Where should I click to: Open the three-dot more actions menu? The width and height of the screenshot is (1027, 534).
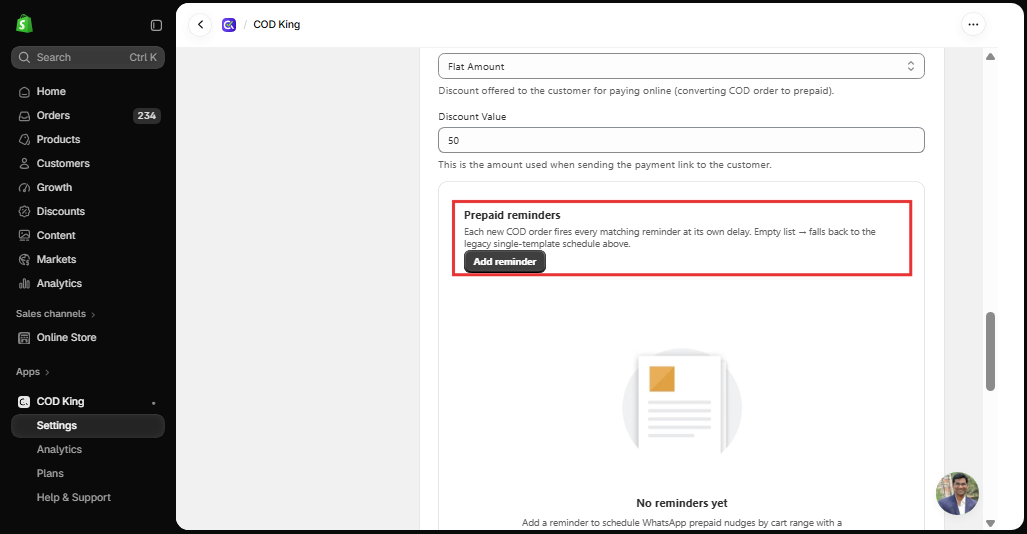(x=973, y=25)
